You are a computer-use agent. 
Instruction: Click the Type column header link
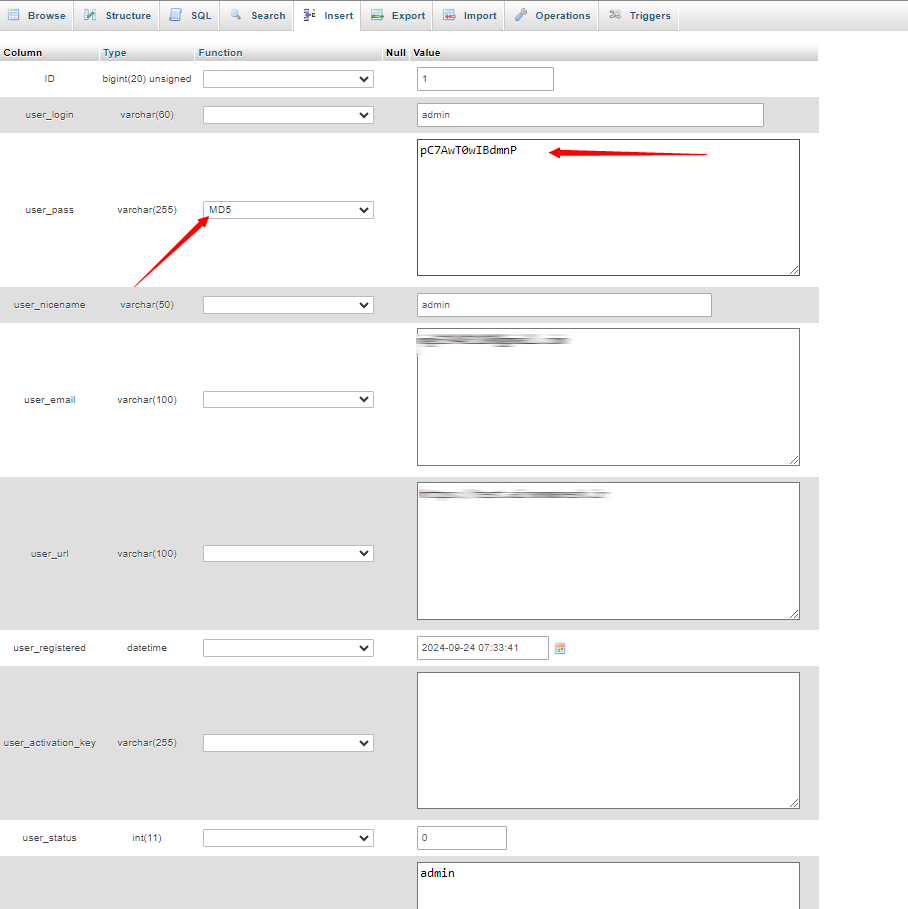pos(114,52)
